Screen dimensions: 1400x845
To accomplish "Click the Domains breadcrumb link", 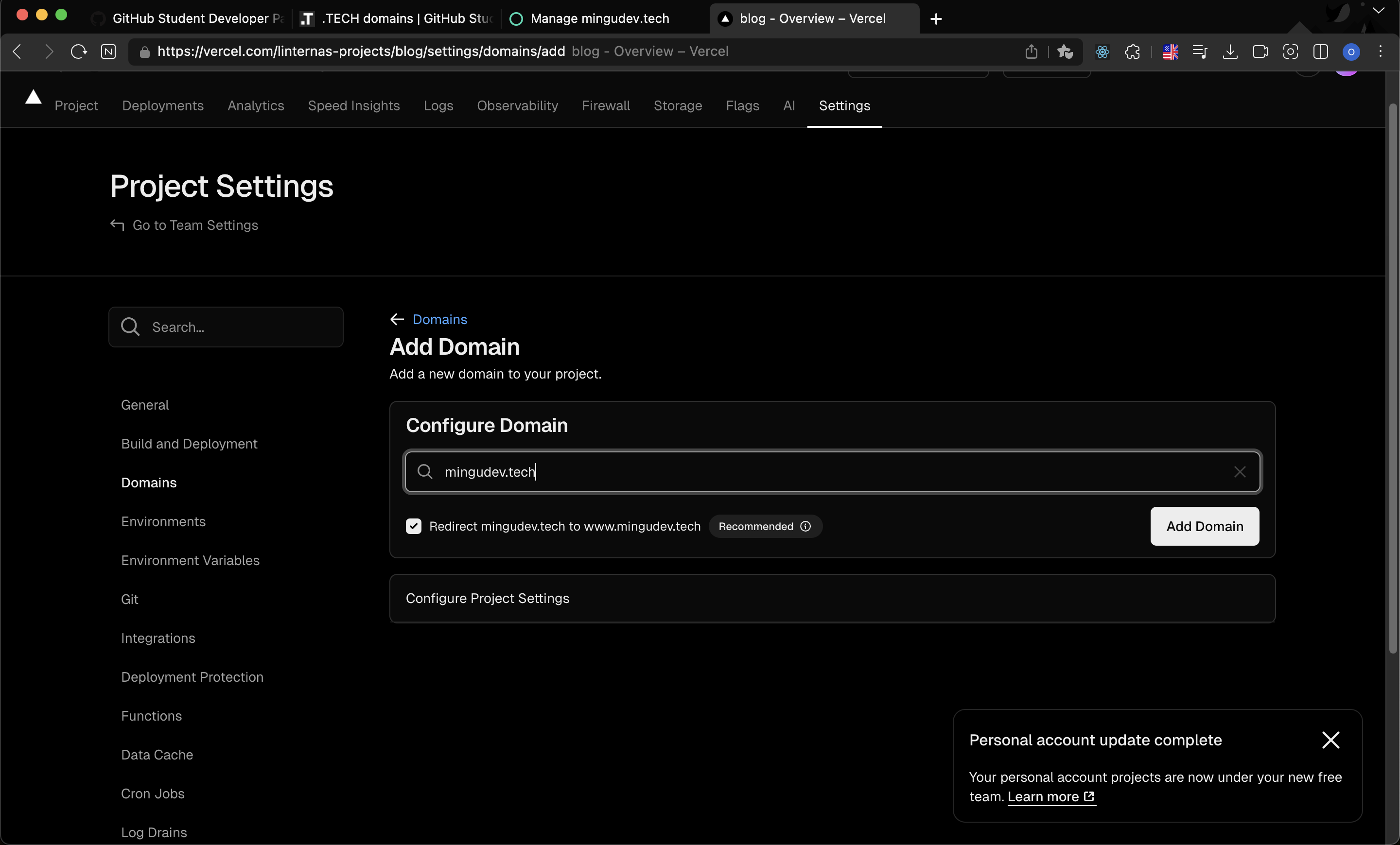I will [x=440, y=320].
